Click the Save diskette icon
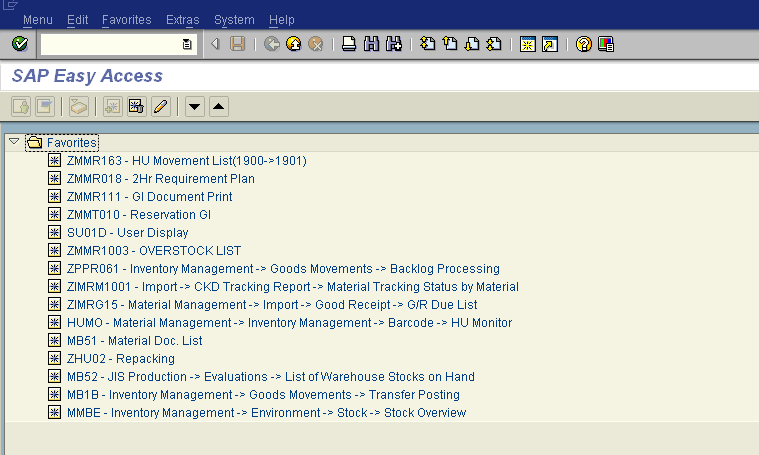This screenshot has width=759, height=455. coord(238,44)
